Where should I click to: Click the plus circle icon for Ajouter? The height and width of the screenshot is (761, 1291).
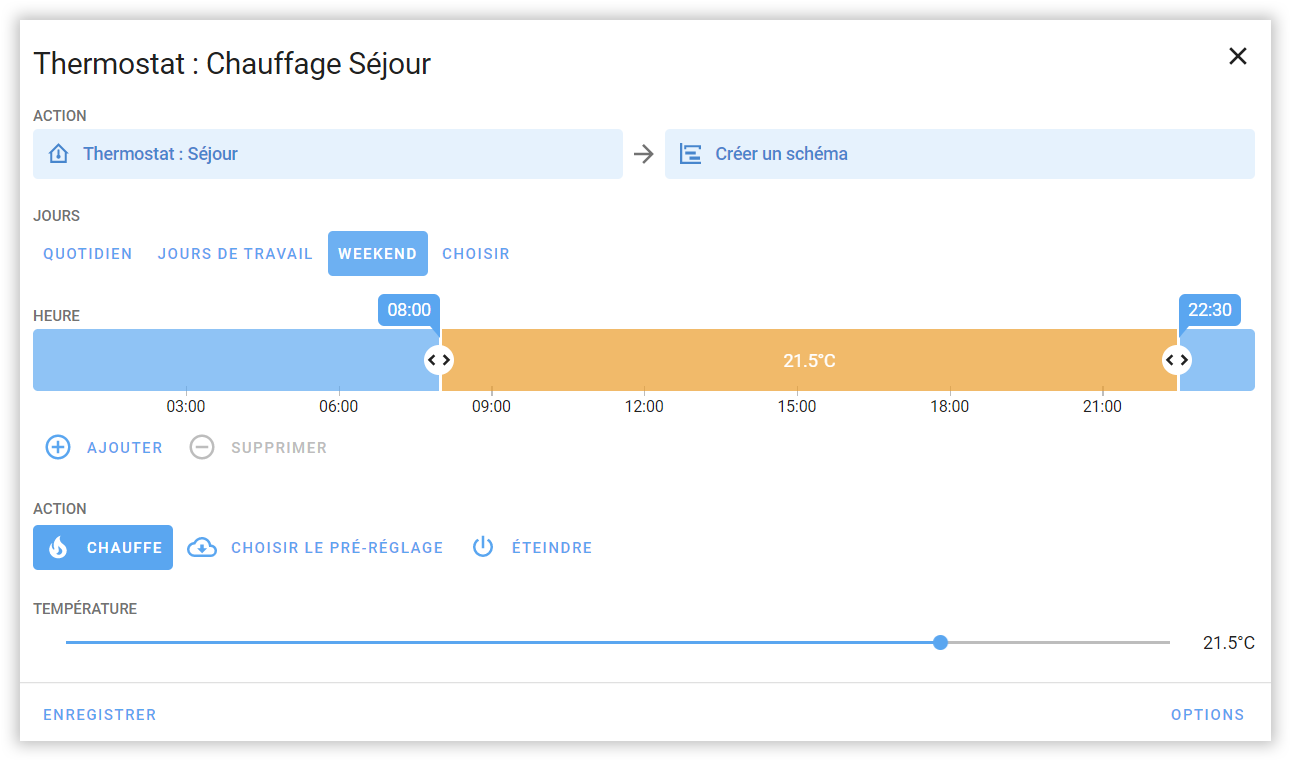point(58,447)
